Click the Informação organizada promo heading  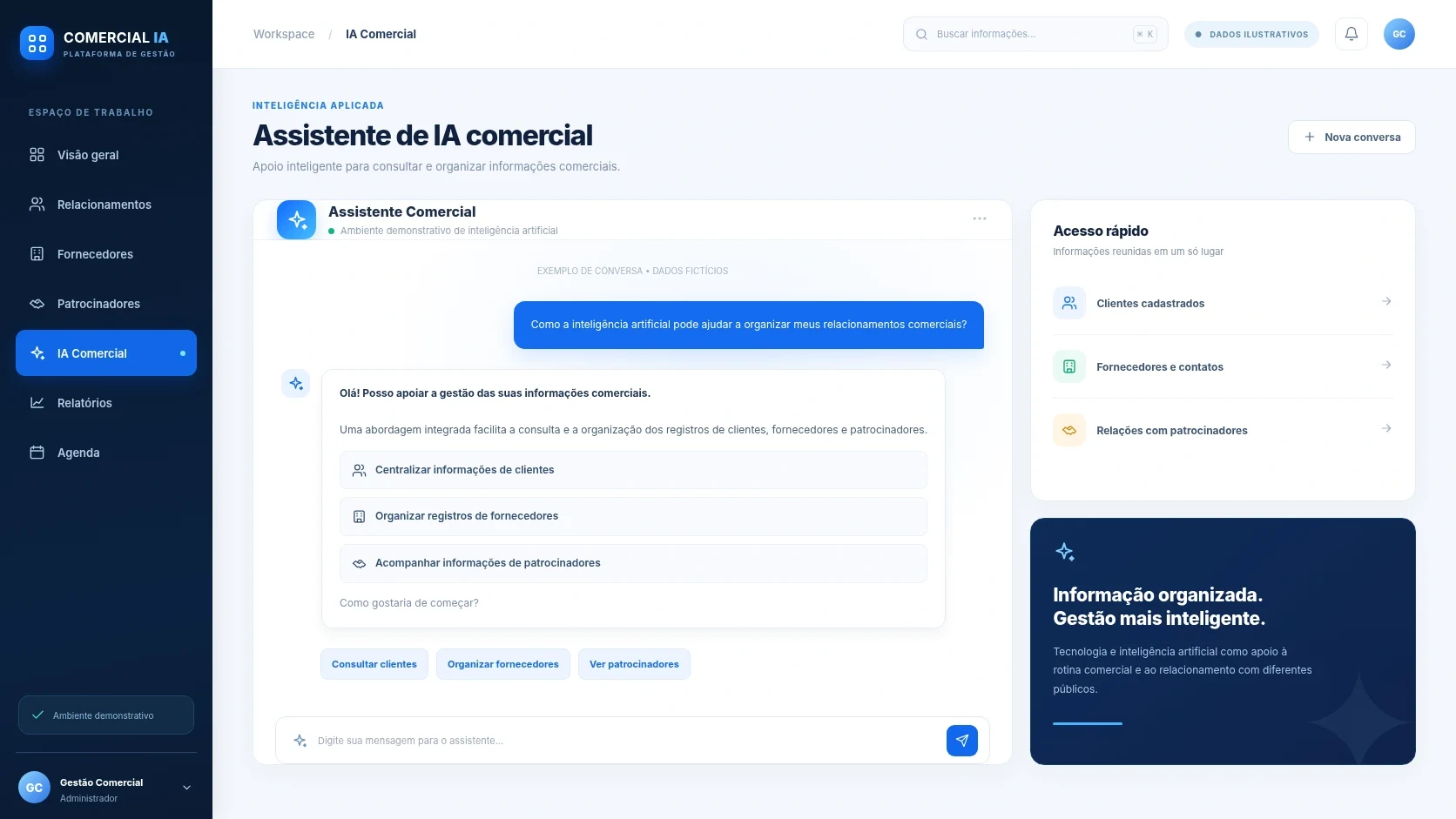(1159, 607)
